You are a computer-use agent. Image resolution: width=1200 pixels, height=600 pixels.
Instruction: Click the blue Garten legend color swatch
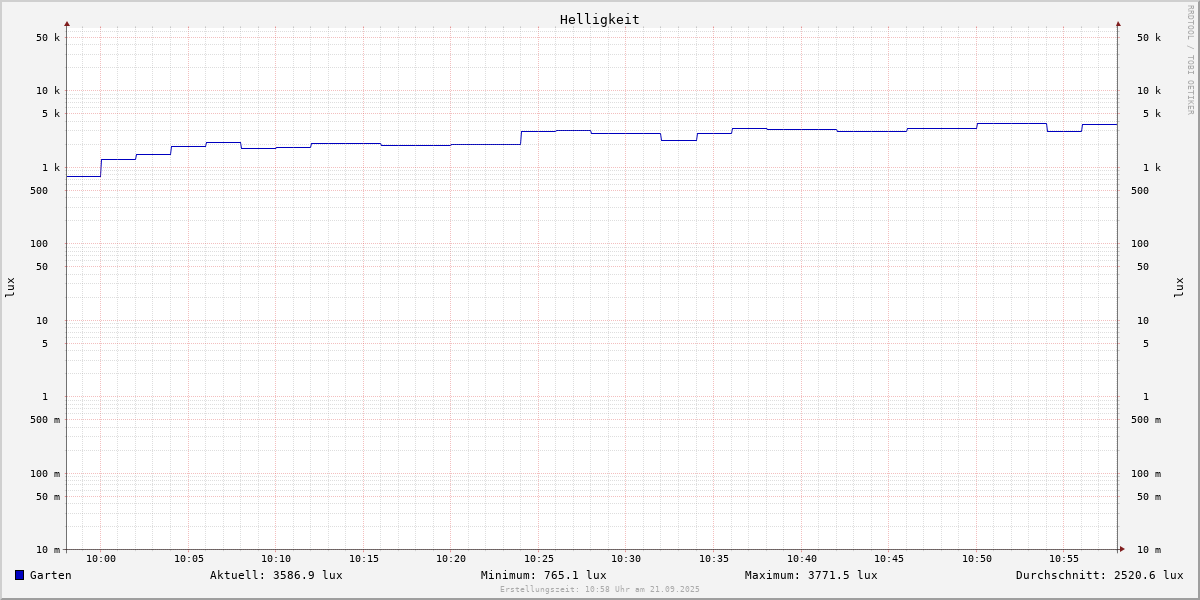tap(19, 575)
